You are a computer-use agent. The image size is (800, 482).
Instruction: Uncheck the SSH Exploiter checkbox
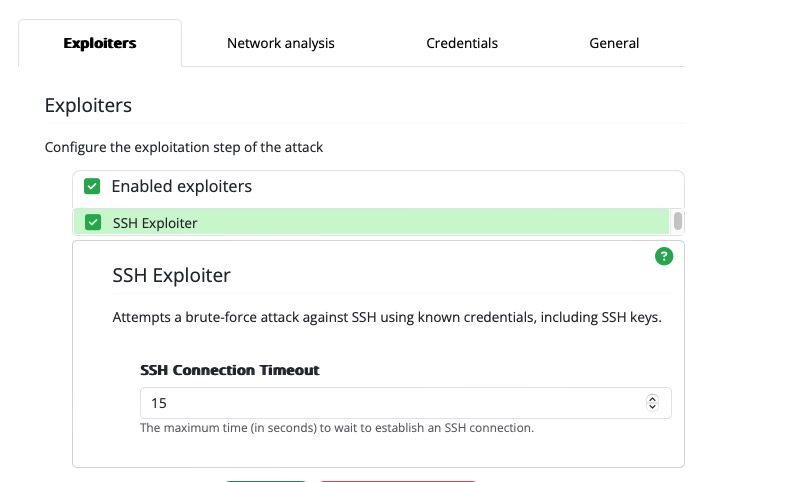[94, 222]
